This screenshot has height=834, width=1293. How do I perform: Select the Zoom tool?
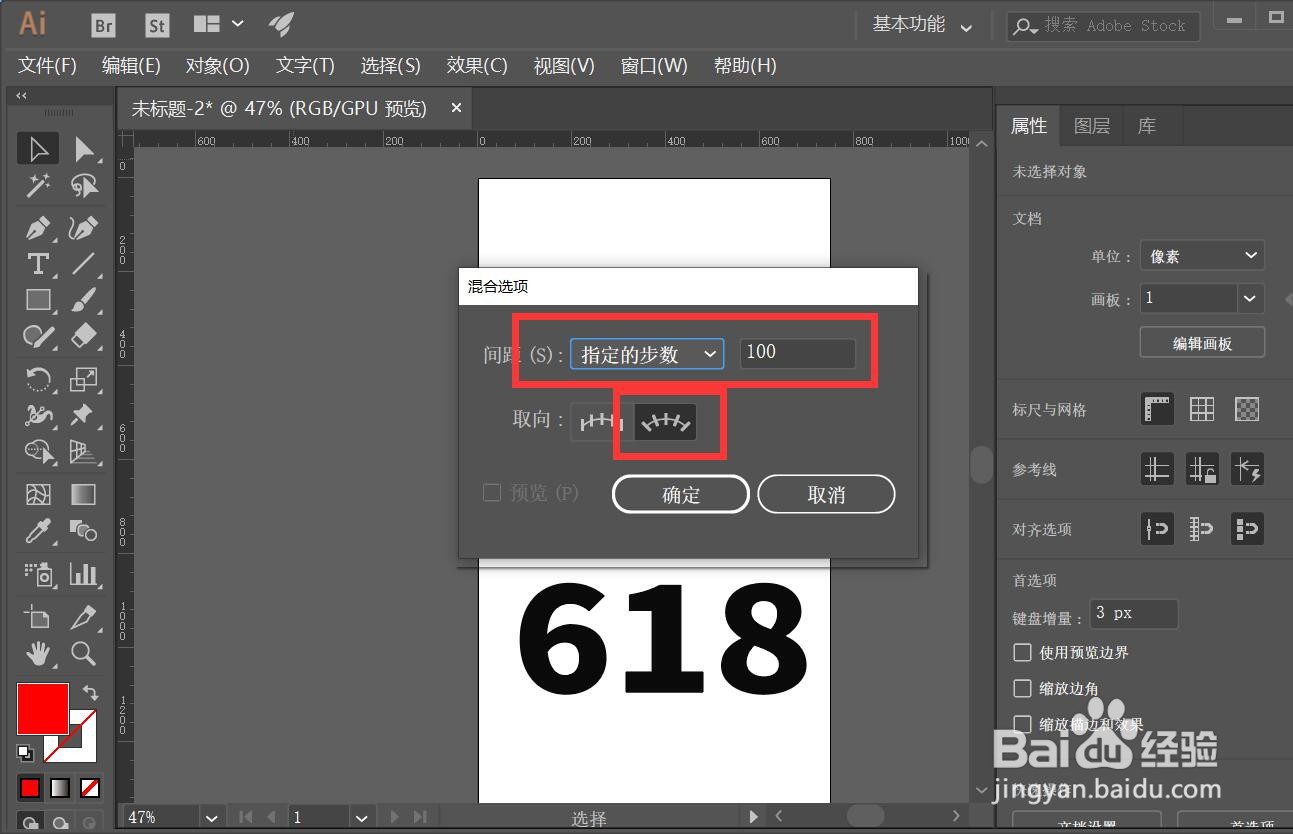point(84,654)
